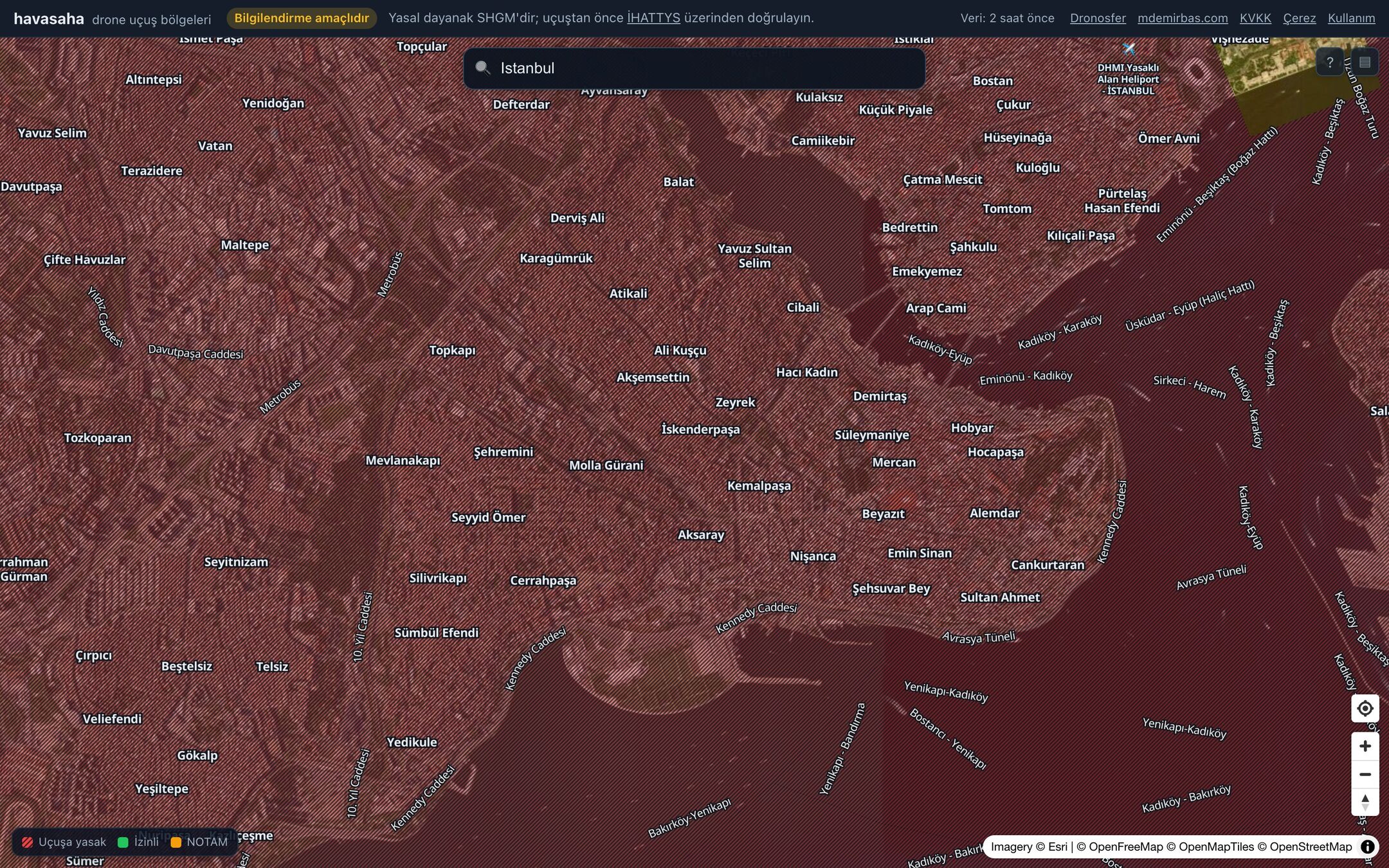Open the İHATTYS link

point(653,18)
